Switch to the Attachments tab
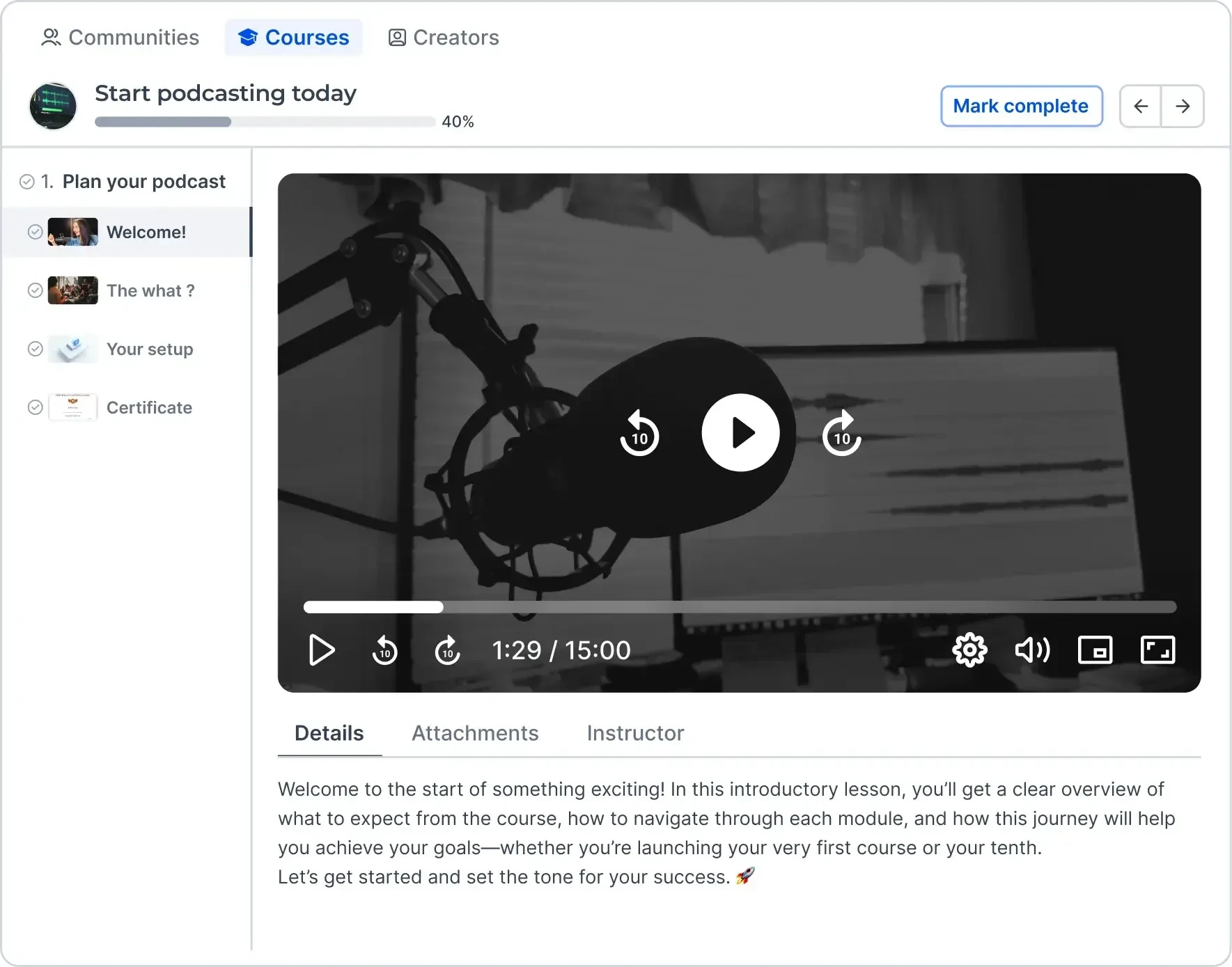 (x=475, y=733)
